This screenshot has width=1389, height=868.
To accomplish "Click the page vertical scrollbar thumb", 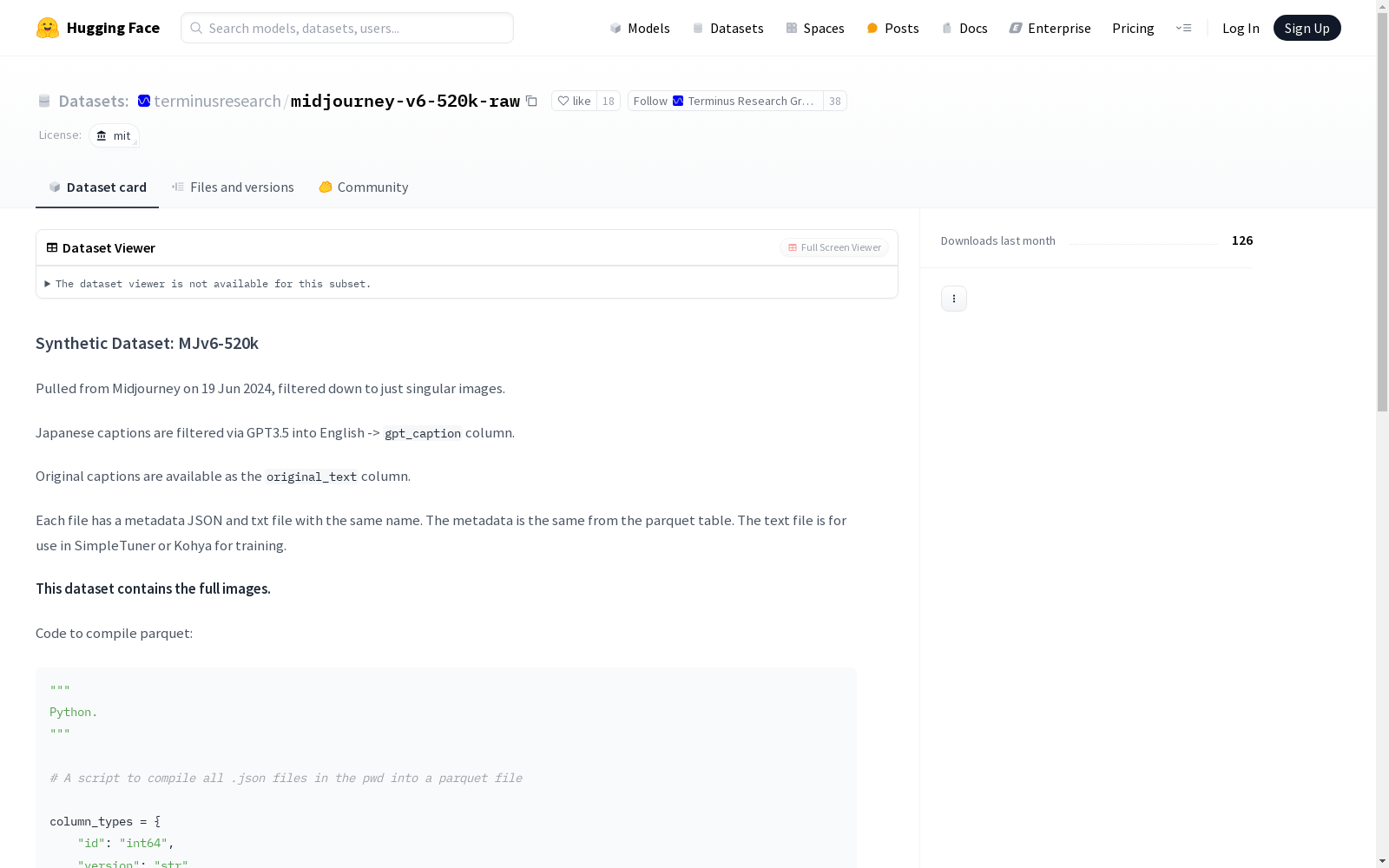I will coord(1382,212).
